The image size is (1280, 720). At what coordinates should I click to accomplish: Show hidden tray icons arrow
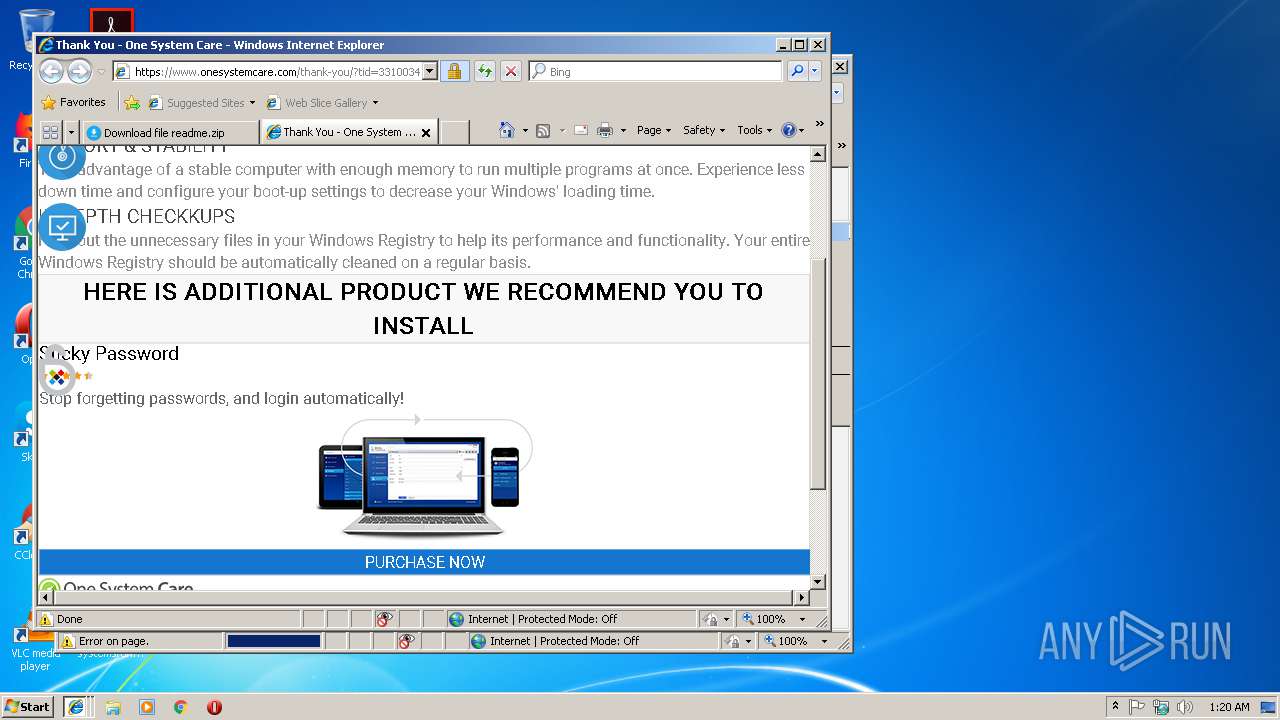click(1116, 707)
